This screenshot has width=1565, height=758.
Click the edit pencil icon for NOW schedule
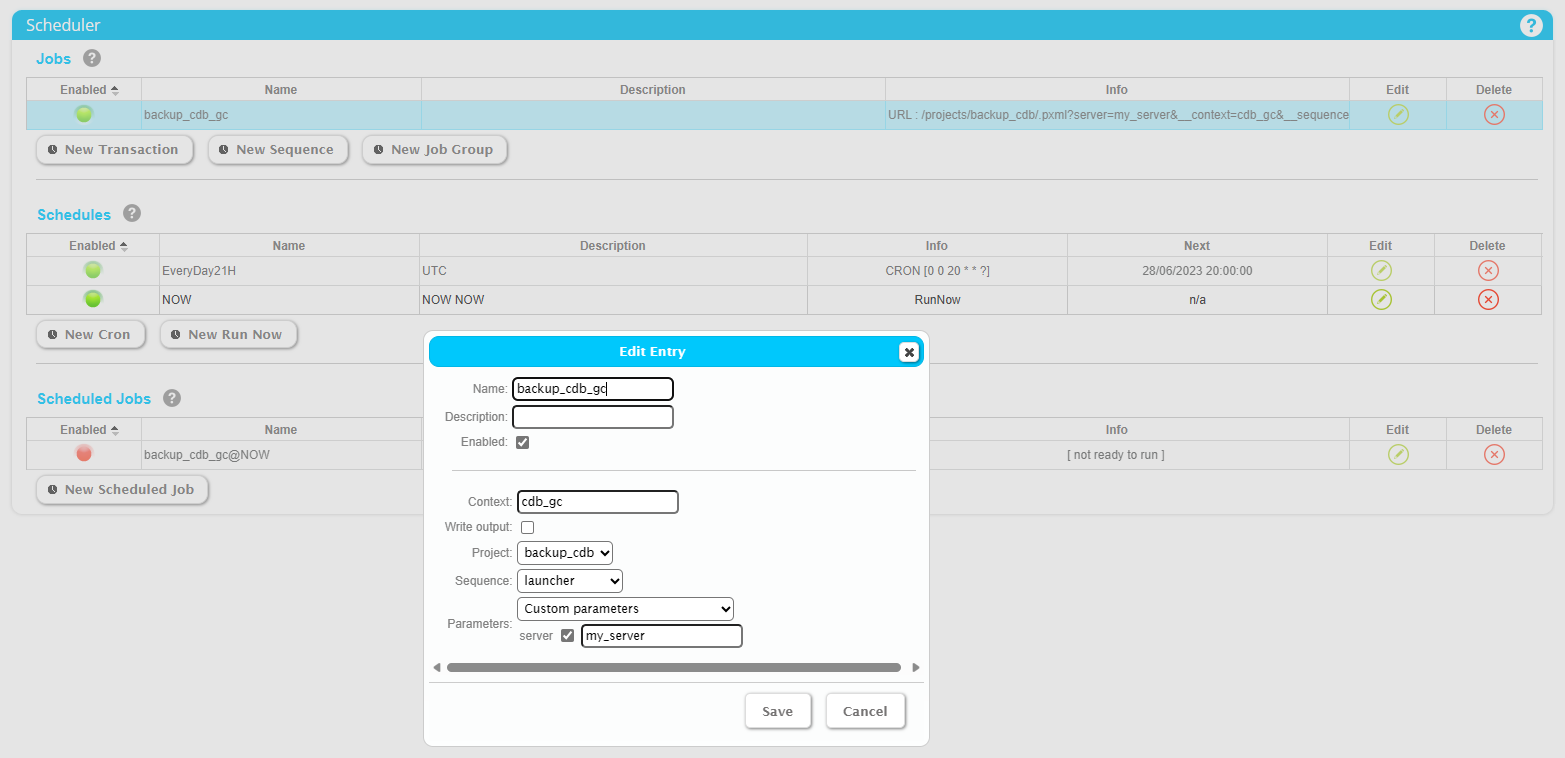pyautogui.click(x=1380, y=299)
